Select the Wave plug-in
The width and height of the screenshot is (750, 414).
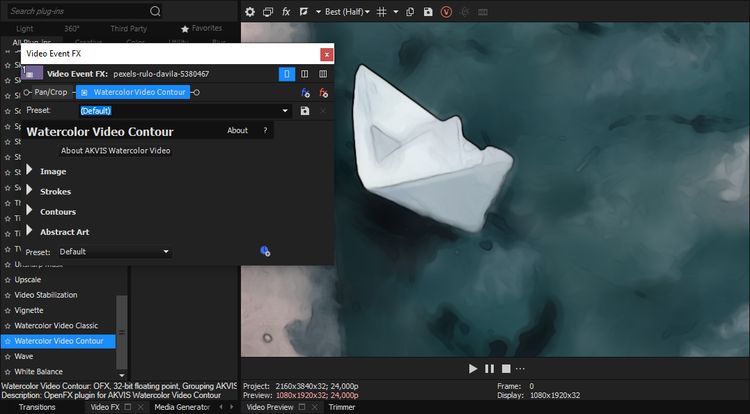[23, 356]
